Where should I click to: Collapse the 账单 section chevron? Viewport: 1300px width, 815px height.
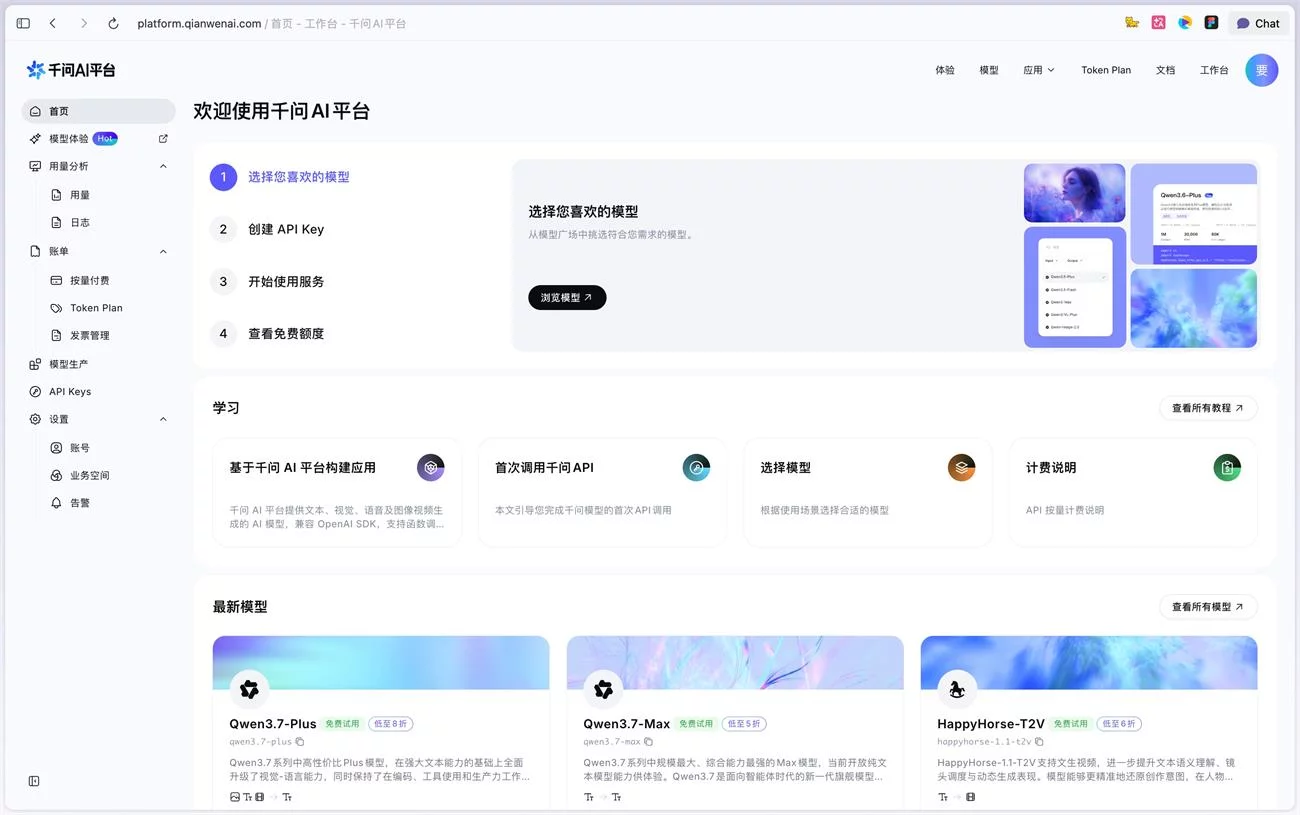click(x=163, y=251)
